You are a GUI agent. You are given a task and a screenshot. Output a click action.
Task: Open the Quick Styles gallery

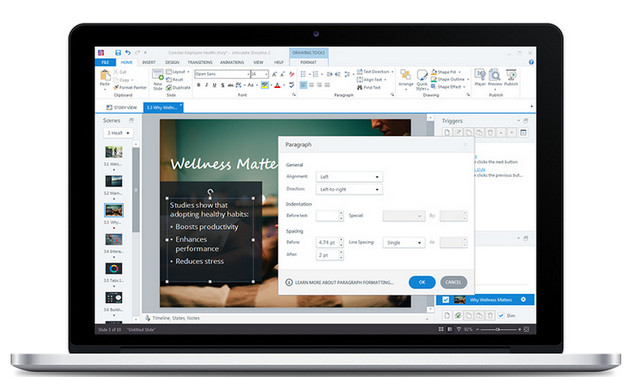pos(422,79)
